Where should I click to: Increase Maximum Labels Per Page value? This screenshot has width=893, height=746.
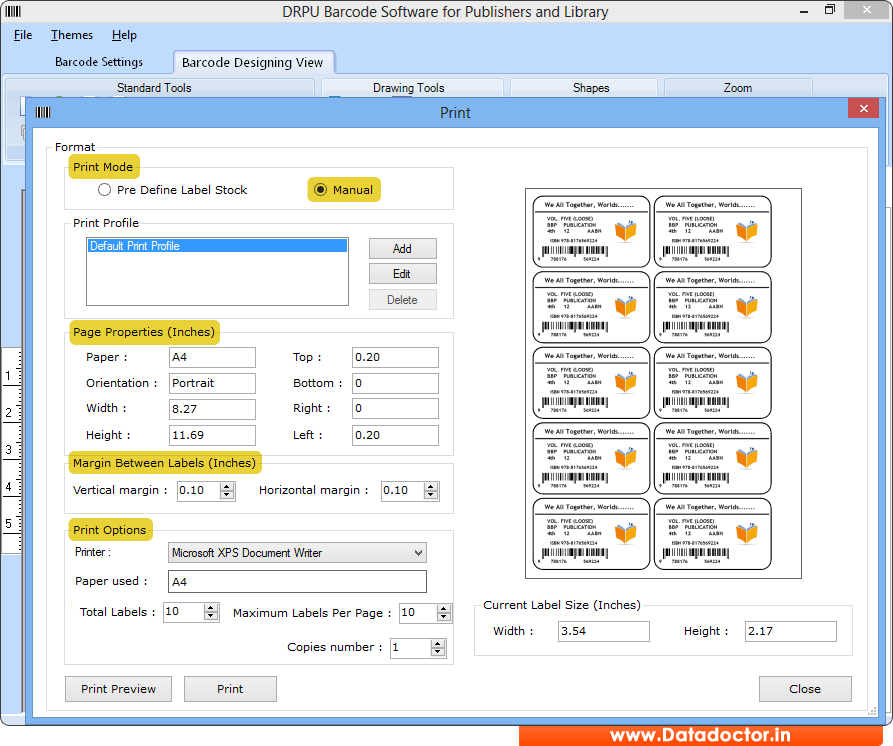pos(444,608)
